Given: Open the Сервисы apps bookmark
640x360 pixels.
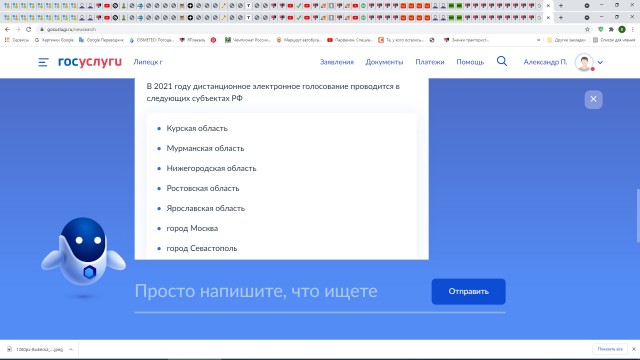Looking at the screenshot, I should click(x=16, y=40).
